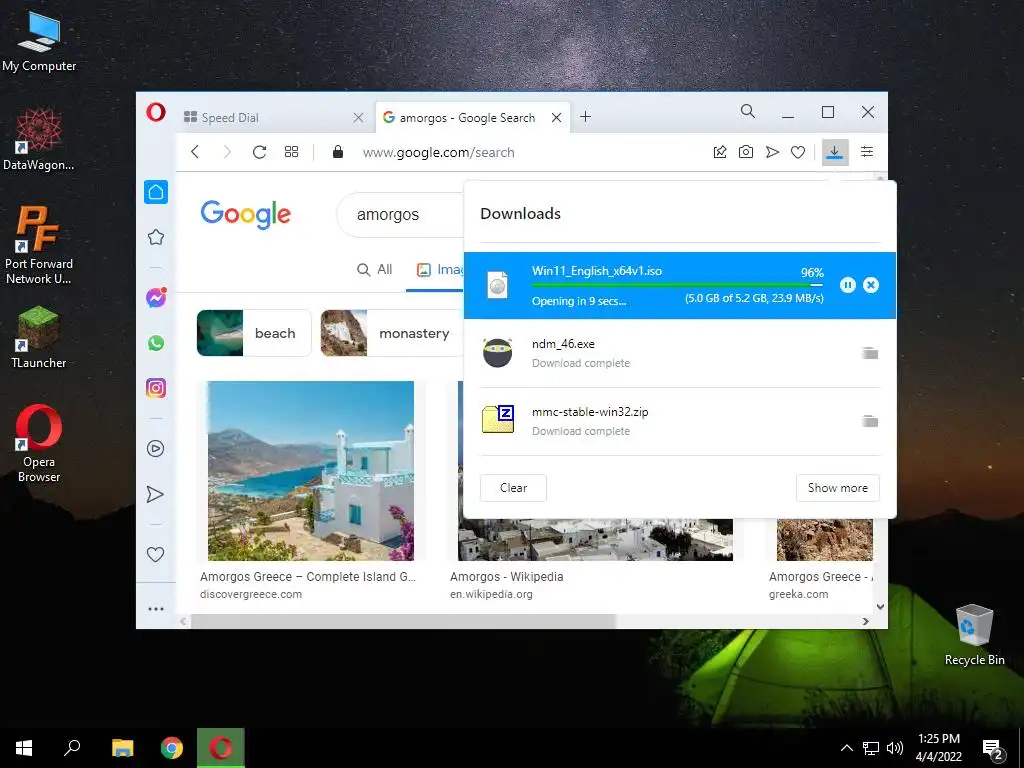Select amorgos Google Search tab
This screenshot has height=768, width=1024.
point(466,118)
